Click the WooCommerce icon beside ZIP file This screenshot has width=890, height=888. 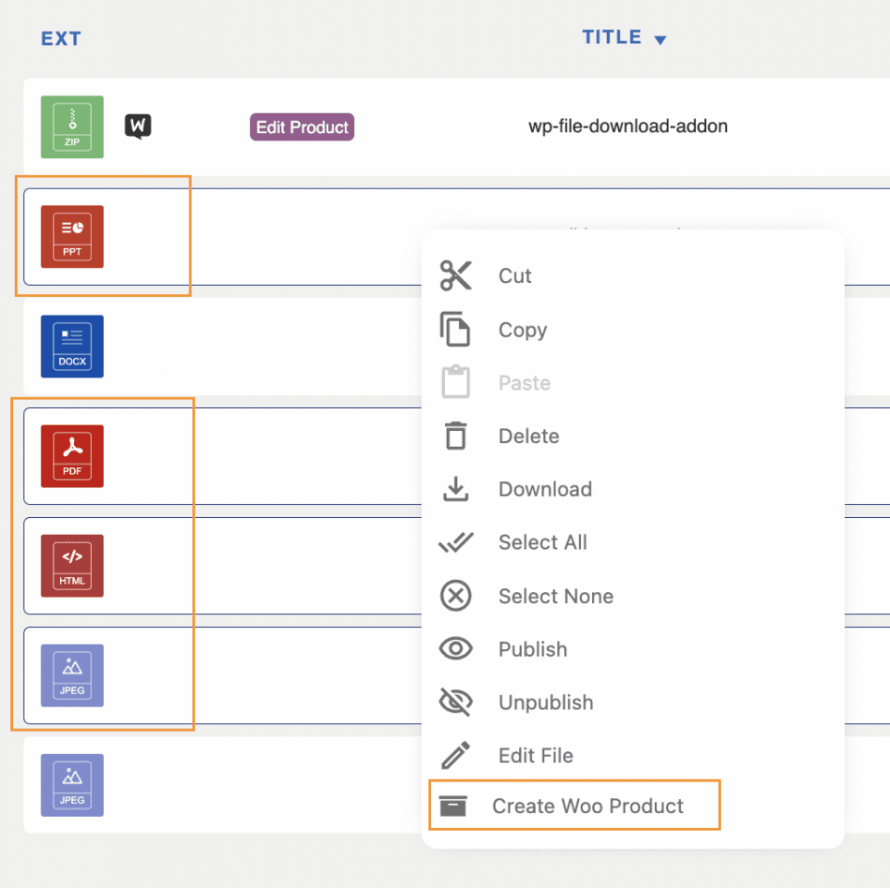pyautogui.click(x=138, y=126)
